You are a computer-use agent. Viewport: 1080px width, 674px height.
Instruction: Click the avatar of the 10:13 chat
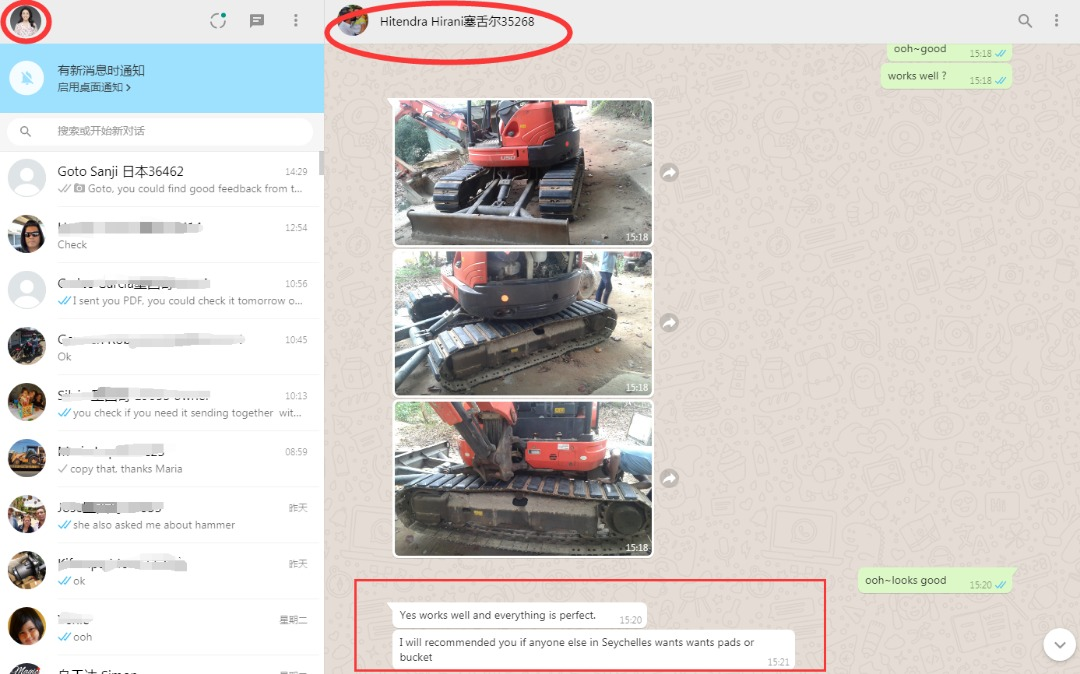[x=27, y=402]
